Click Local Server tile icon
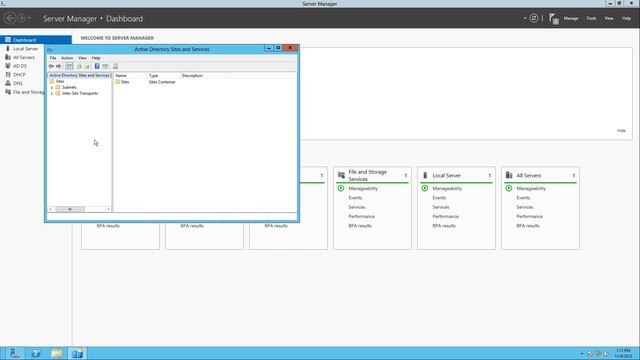640x360 pixels. [x=425, y=176]
